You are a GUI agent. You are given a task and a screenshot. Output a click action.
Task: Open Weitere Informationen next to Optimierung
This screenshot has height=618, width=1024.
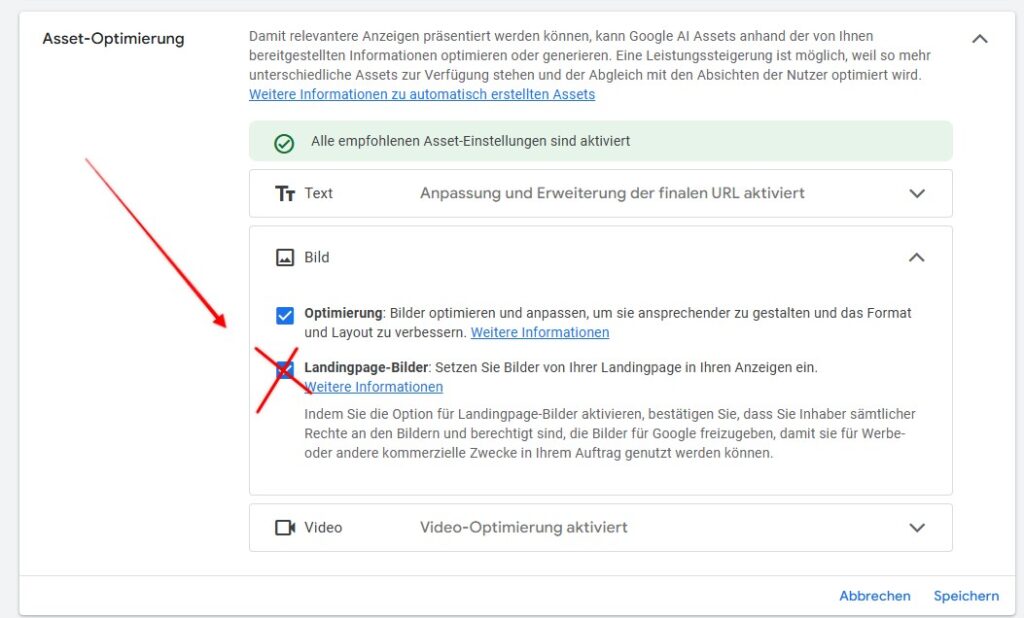(x=539, y=331)
